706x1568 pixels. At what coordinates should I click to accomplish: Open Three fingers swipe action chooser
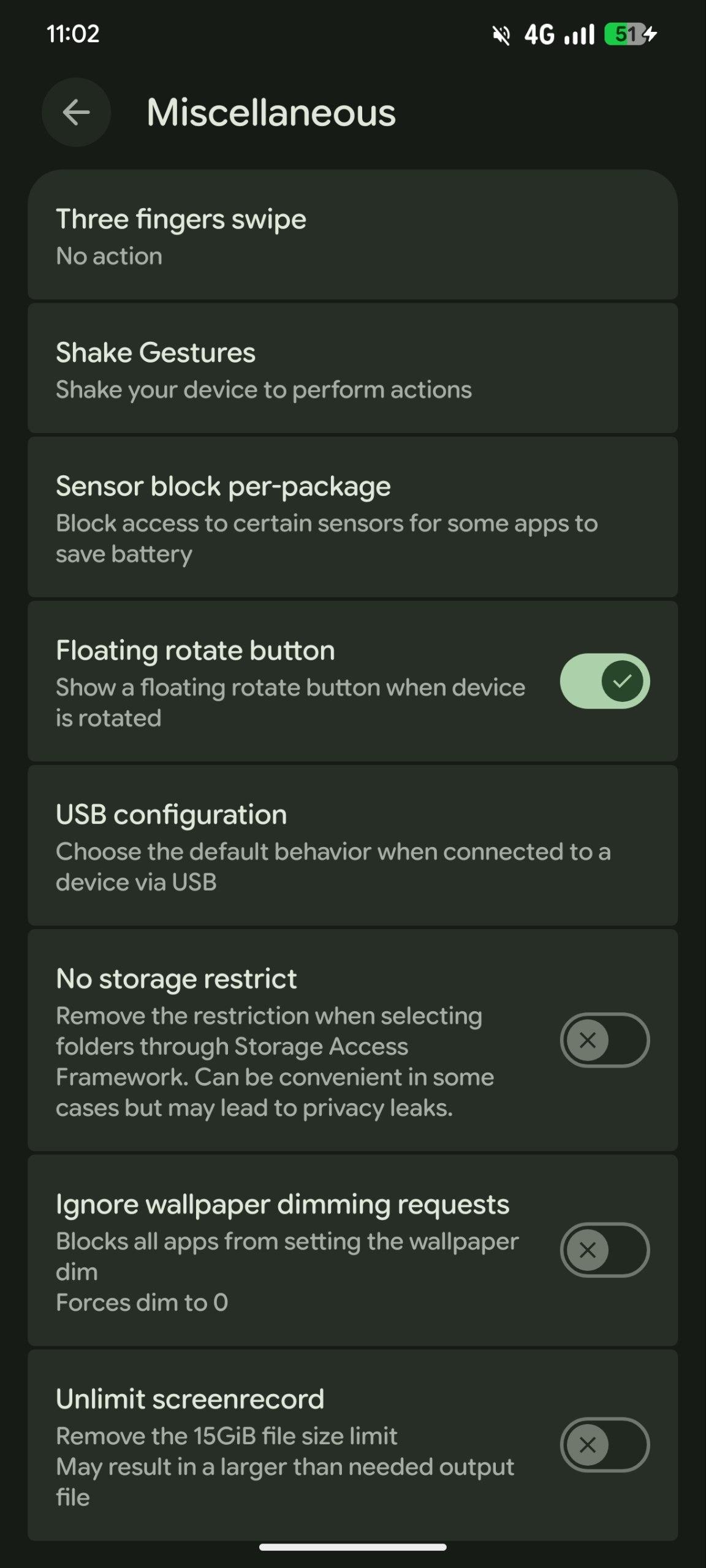pos(352,236)
